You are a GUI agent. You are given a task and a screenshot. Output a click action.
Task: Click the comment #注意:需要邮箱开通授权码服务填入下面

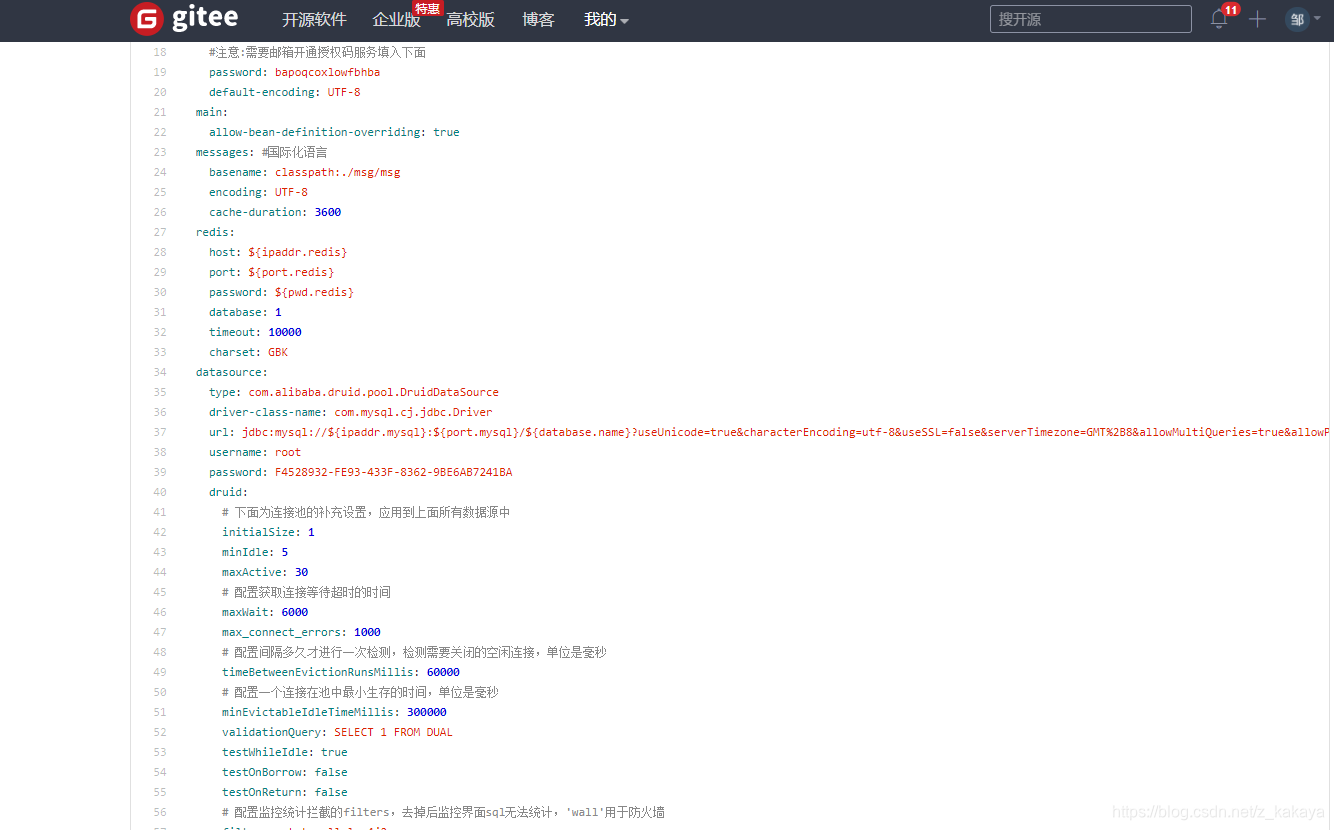317,52
